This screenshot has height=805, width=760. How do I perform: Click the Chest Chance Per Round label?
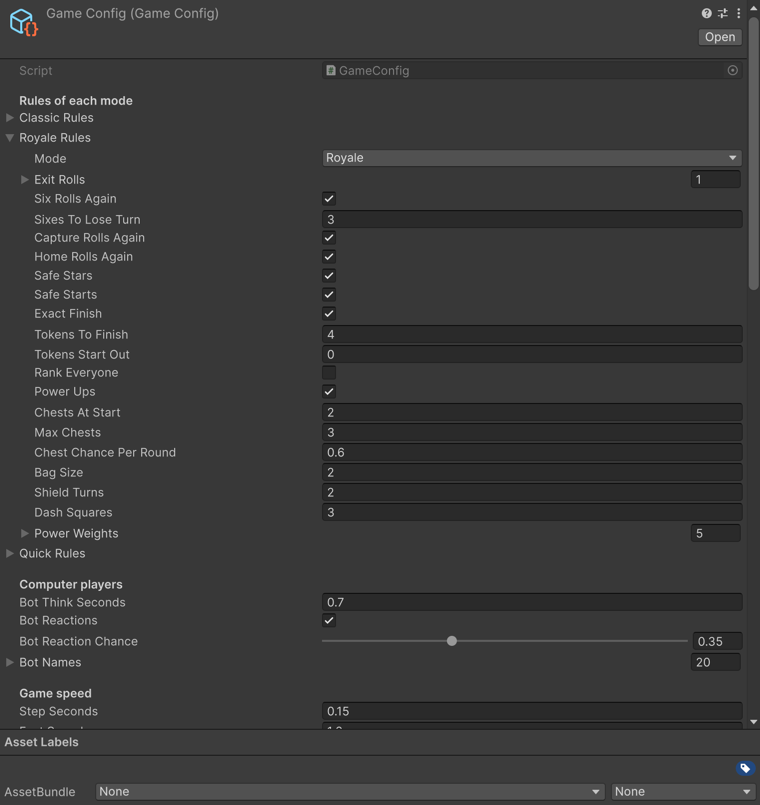pyautogui.click(x=105, y=452)
